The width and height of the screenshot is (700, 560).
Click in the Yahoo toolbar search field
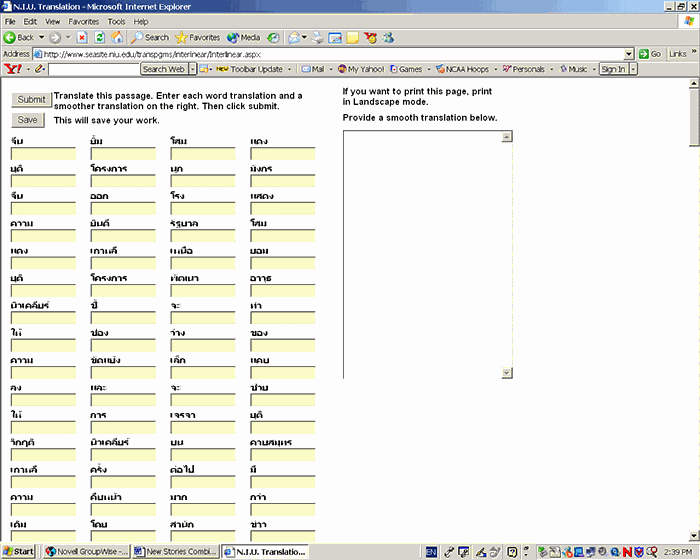pos(94,69)
